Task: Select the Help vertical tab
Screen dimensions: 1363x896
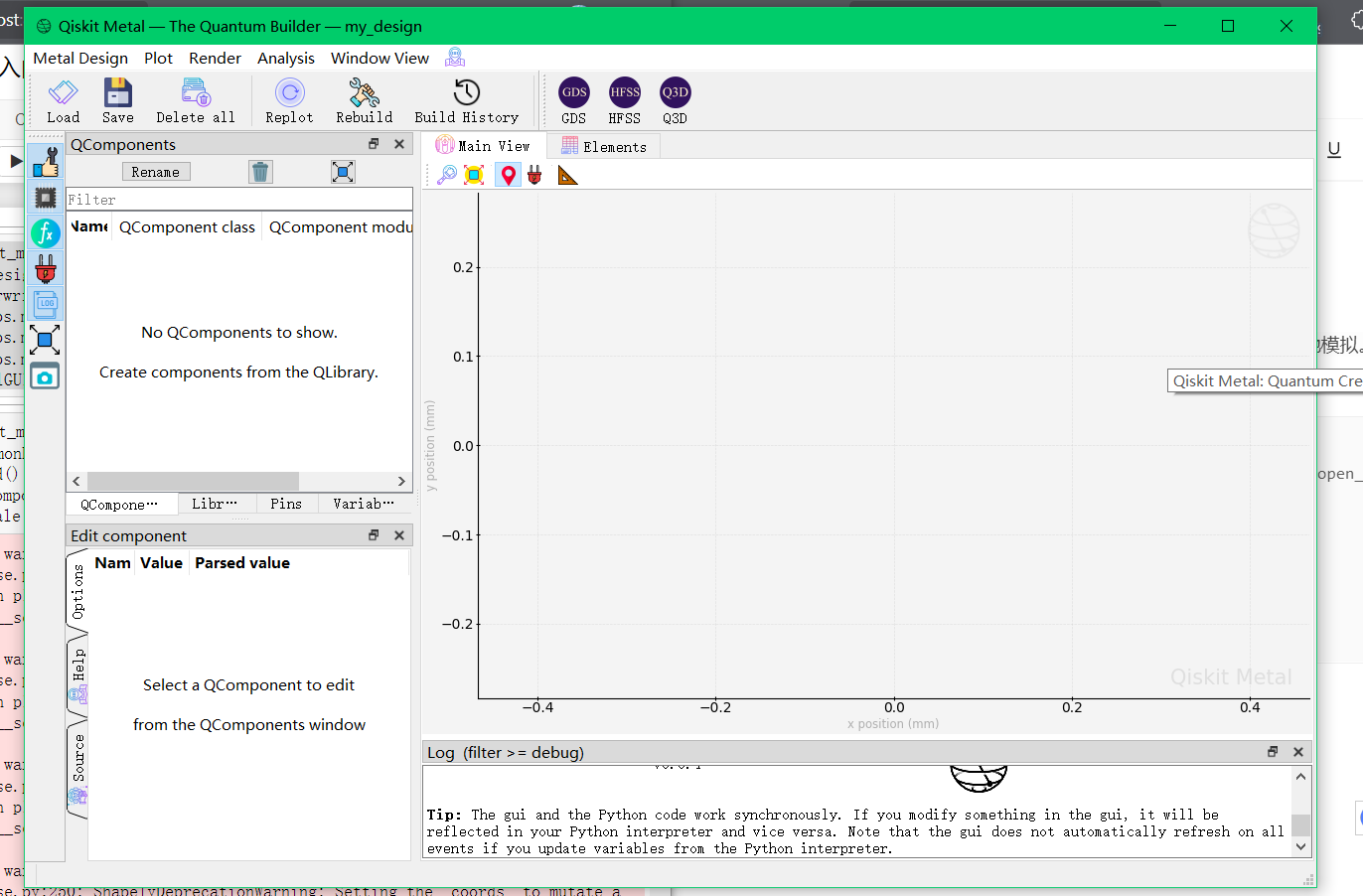Action: coord(77,674)
